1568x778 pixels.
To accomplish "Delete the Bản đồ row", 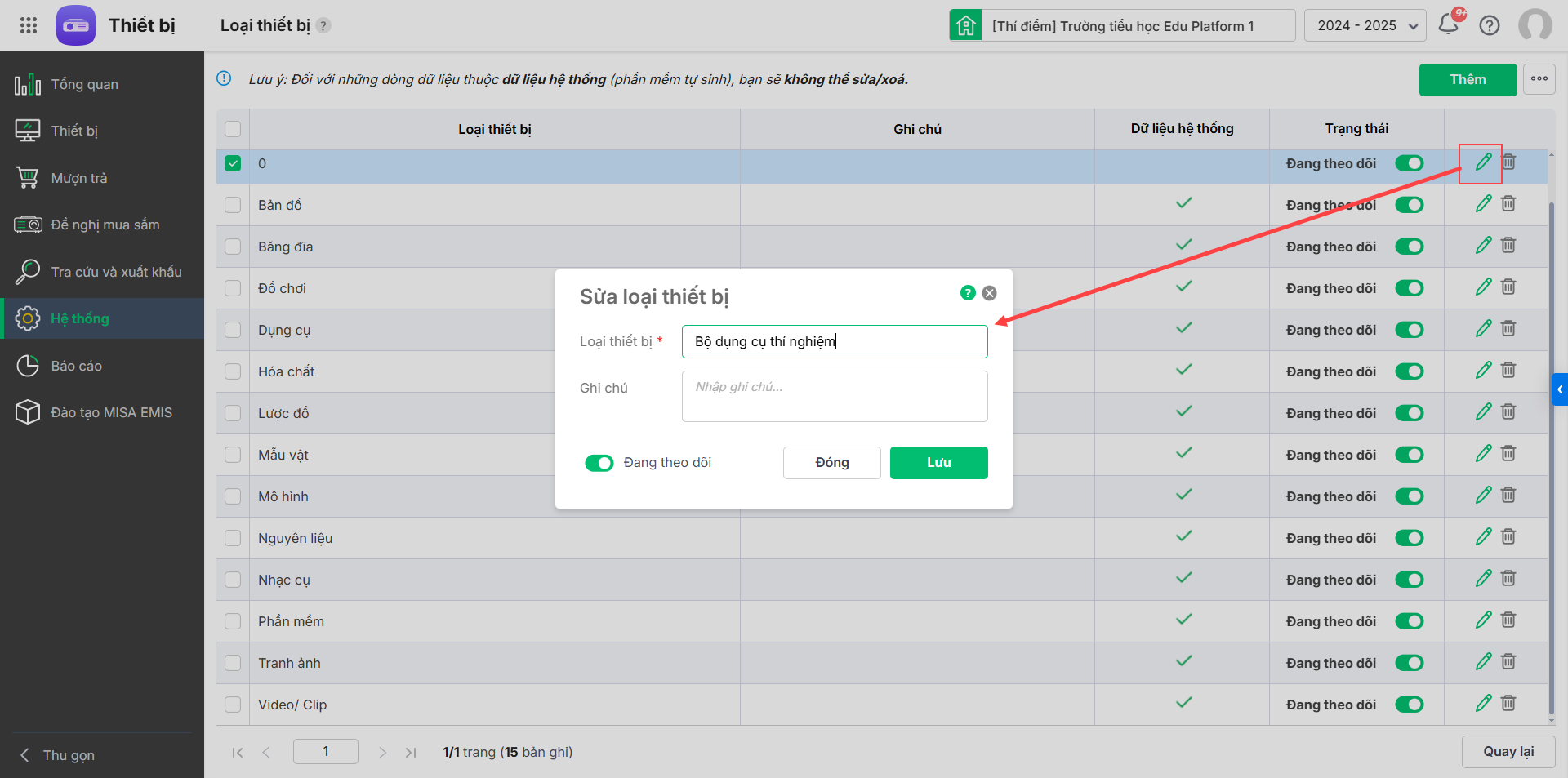I will tap(1508, 204).
